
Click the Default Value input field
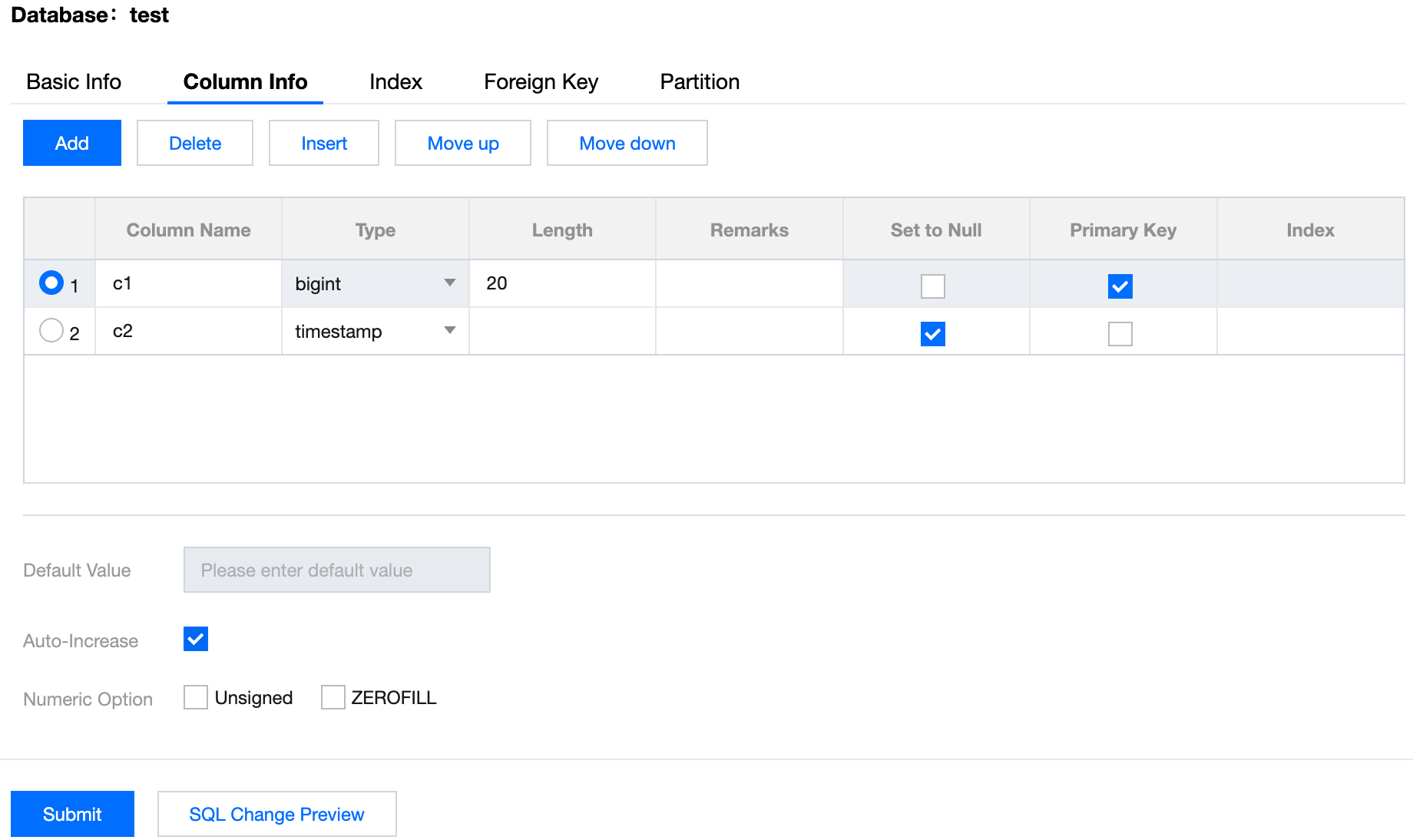tap(336, 570)
